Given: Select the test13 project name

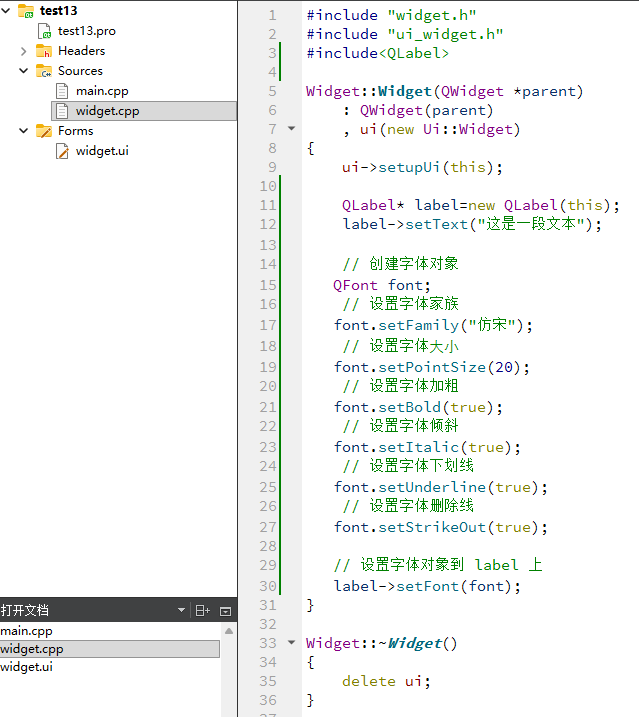Looking at the screenshot, I should 59,11.
